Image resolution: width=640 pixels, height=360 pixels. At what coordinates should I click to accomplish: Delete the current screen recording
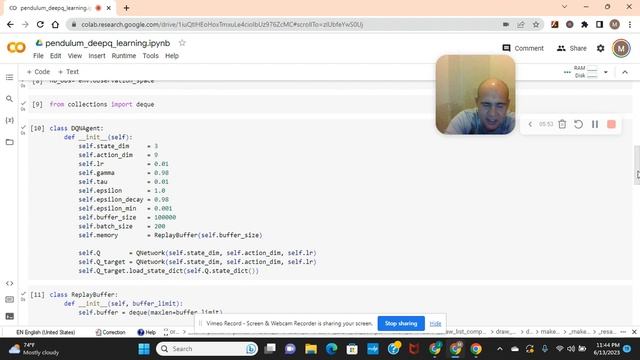pos(562,124)
